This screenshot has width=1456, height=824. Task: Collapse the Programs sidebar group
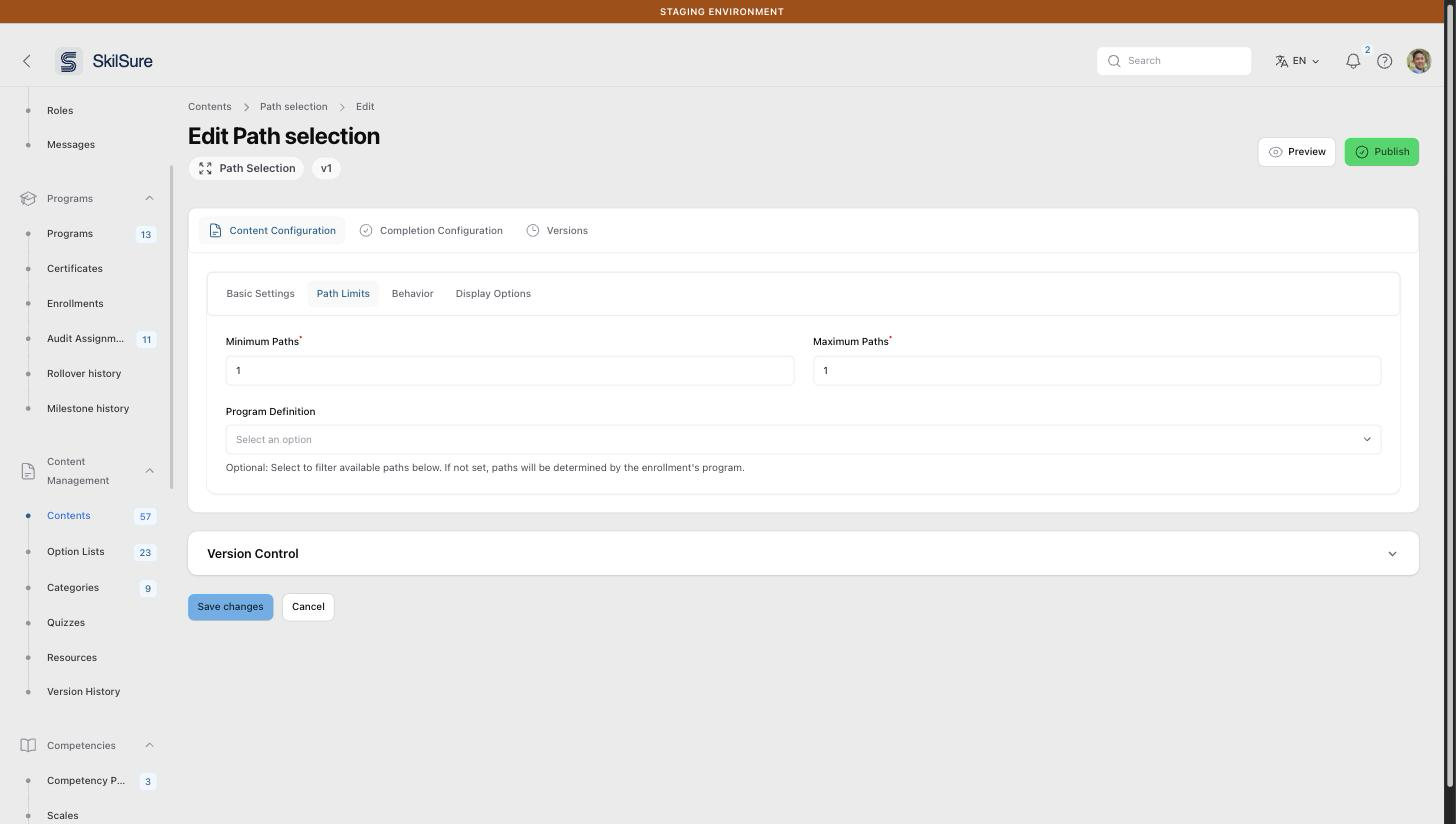point(149,198)
